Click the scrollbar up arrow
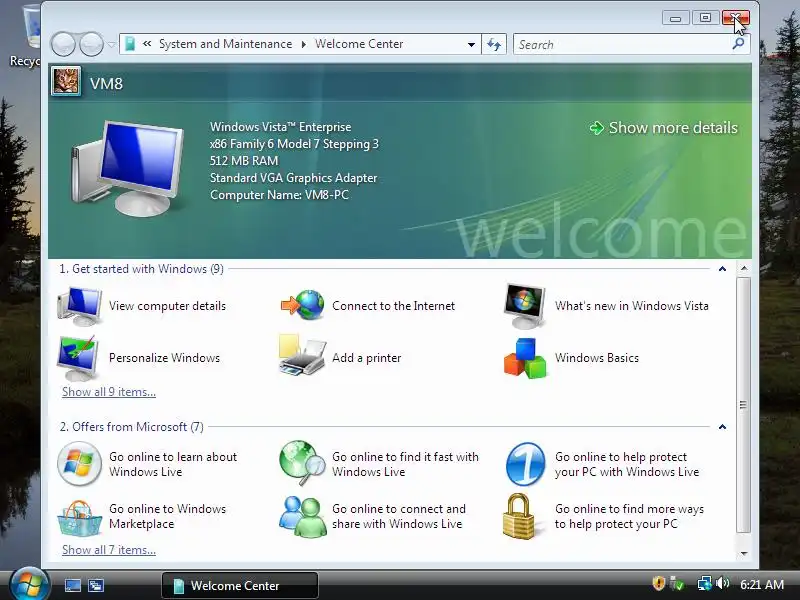This screenshot has height=600, width=800. 744,268
